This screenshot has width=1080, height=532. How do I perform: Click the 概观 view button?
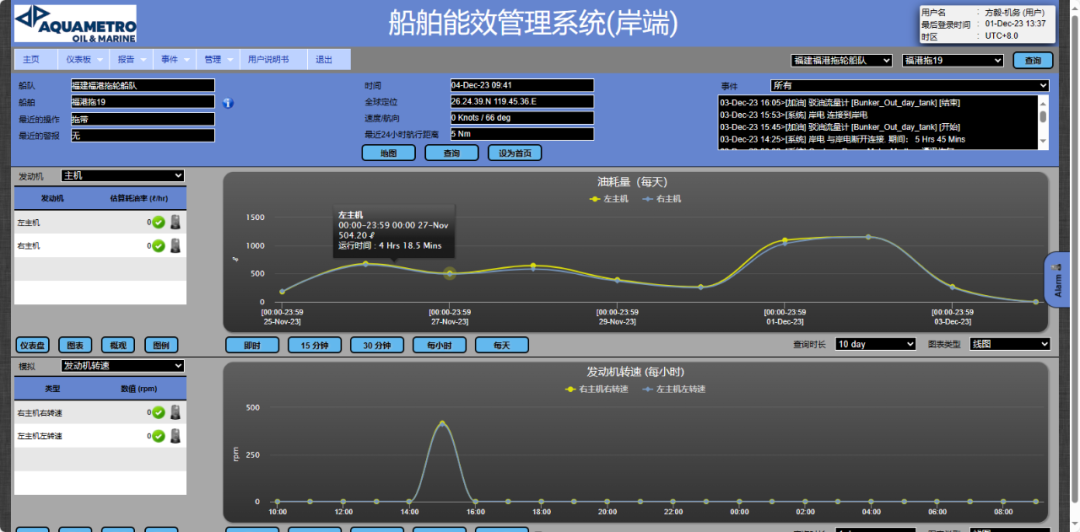pos(118,345)
